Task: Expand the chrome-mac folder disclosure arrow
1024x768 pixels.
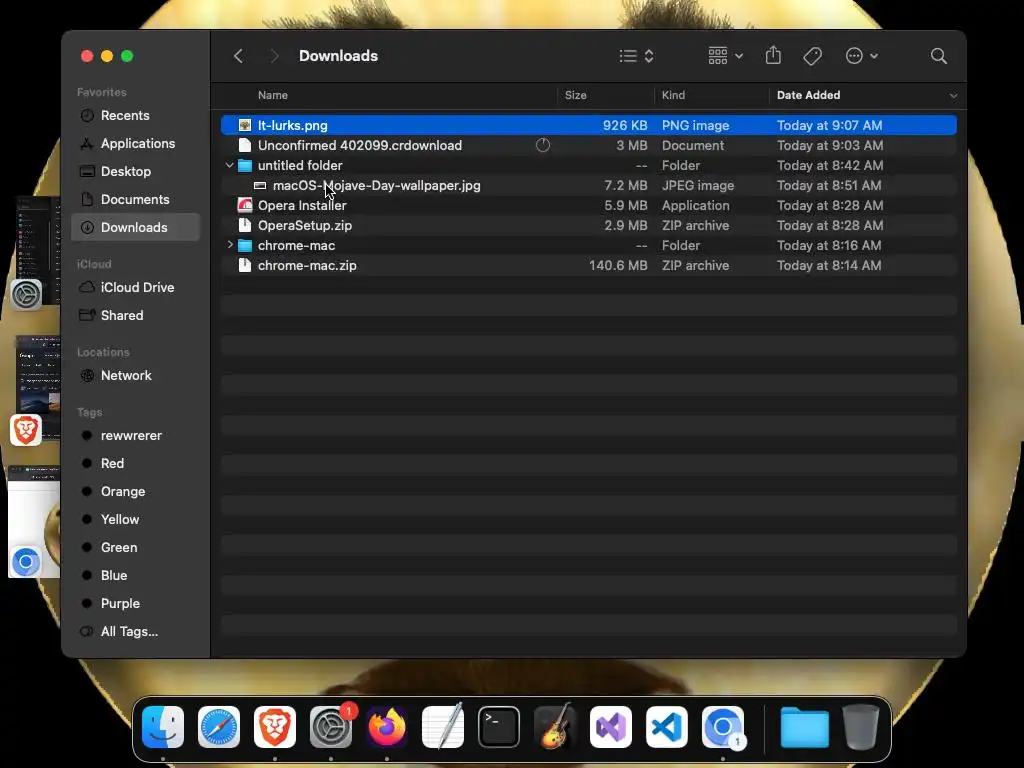Action: click(230, 245)
